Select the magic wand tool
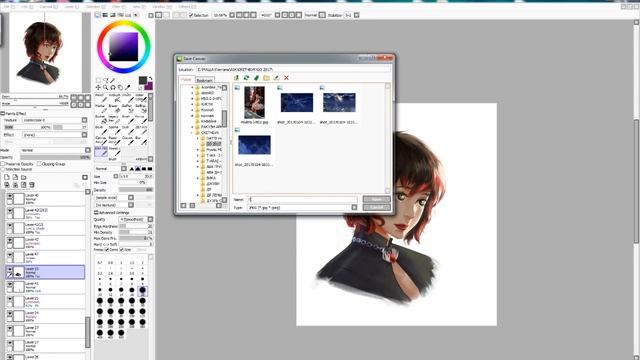The width and height of the screenshot is (640, 360). pos(113,80)
